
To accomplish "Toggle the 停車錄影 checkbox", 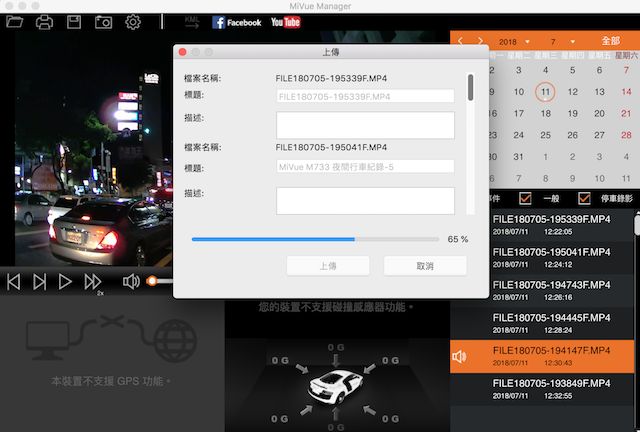I will [584, 198].
